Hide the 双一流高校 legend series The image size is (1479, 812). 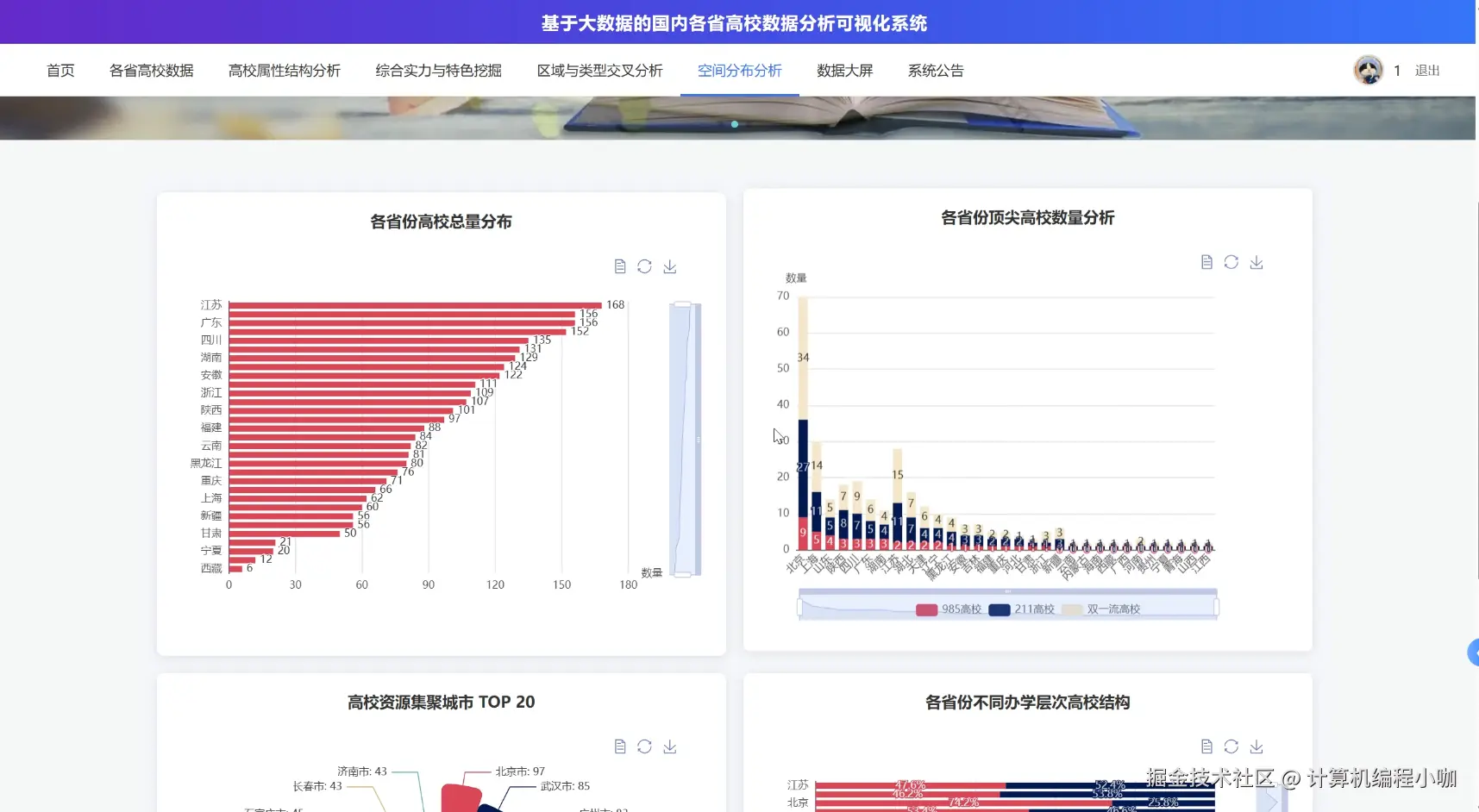(x=1104, y=609)
